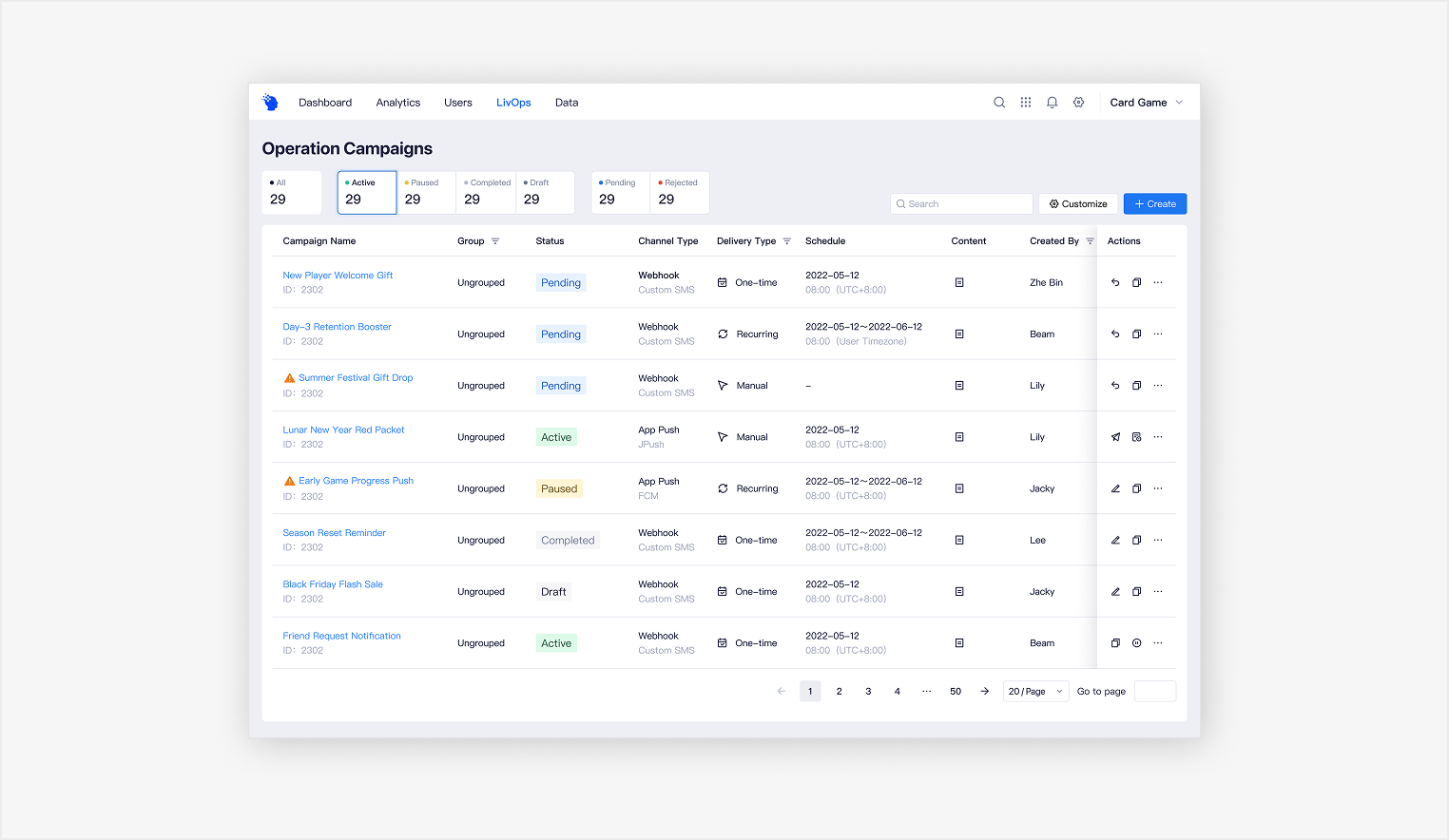This screenshot has height=840, width=1449.
Task: Select the LivOps menu item
Action: coord(513,103)
